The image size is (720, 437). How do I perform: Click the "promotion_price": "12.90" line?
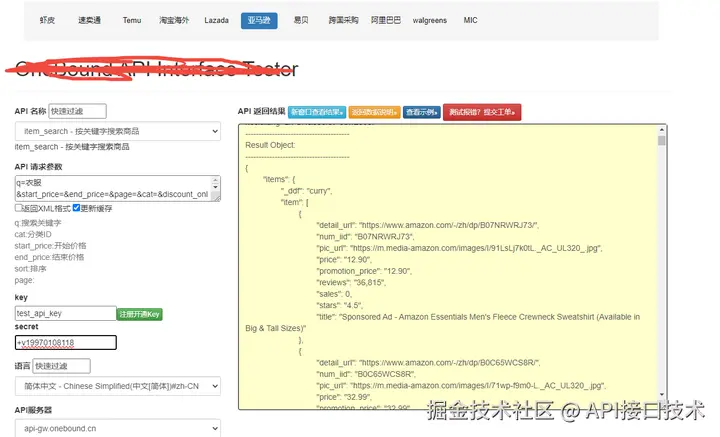click(364, 271)
